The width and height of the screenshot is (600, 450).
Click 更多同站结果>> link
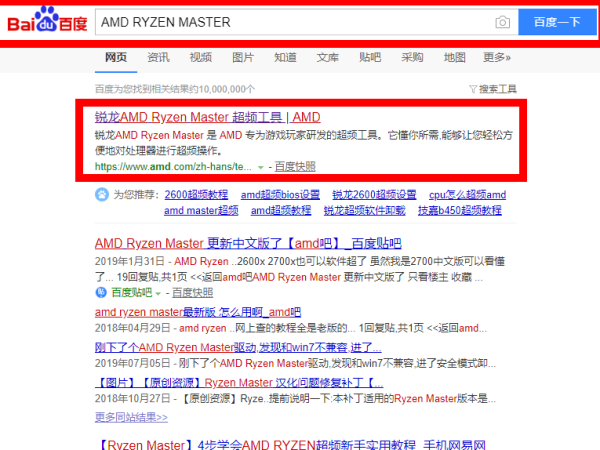131,416
